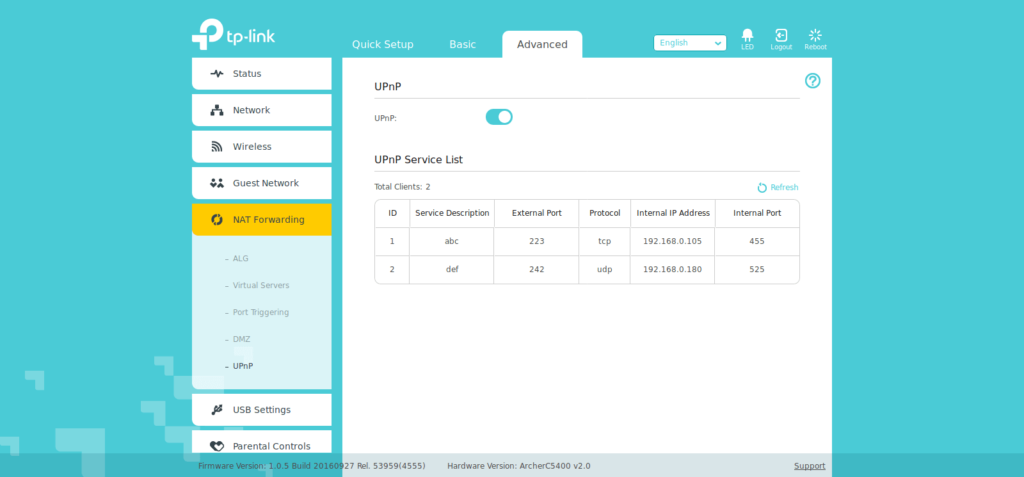Select the Port Triggering submenu item

point(260,312)
